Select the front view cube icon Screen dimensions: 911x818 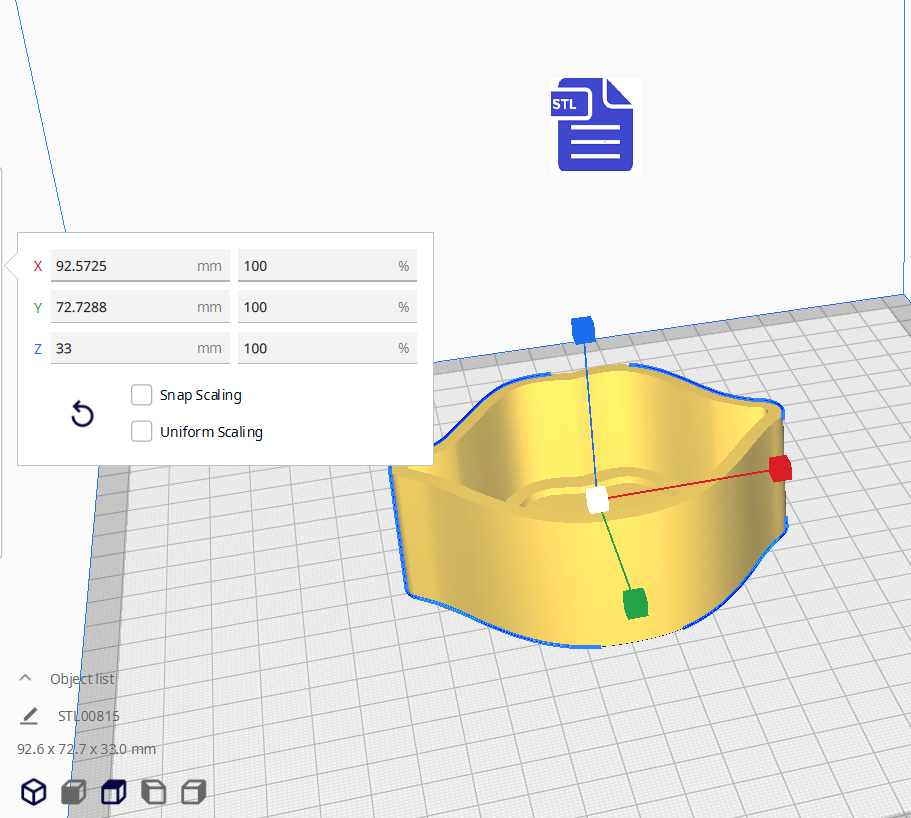pos(74,792)
